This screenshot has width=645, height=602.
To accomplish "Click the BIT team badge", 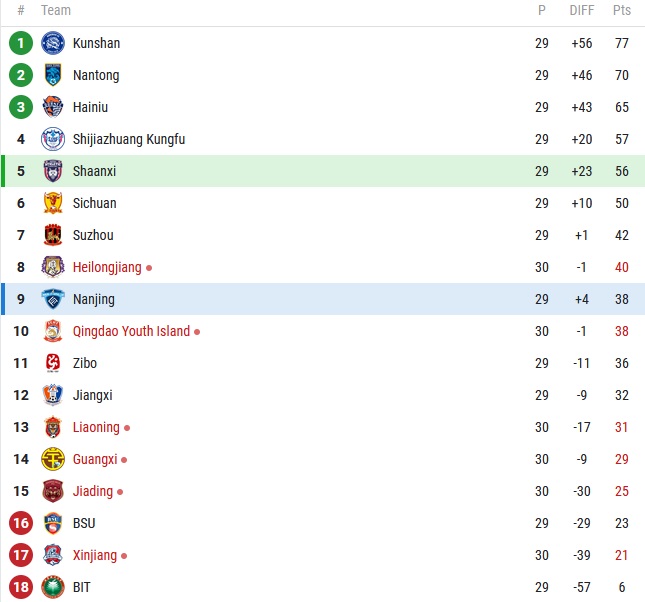I will (53, 587).
